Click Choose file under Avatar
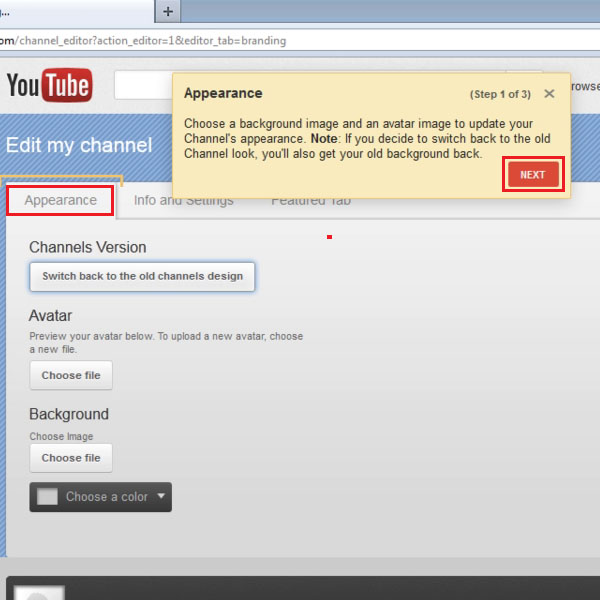The width and height of the screenshot is (600, 600). point(71,375)
